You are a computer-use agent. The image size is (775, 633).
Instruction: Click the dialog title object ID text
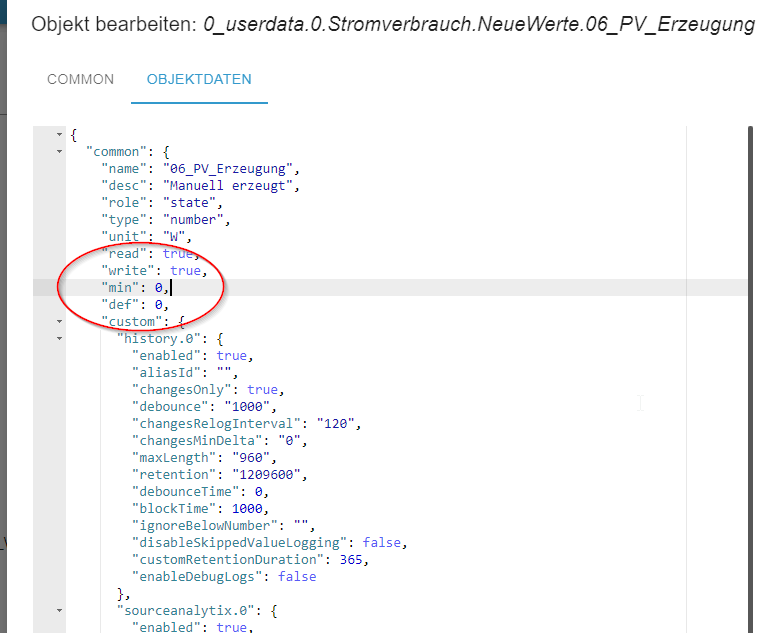click(x=479, y=25)
